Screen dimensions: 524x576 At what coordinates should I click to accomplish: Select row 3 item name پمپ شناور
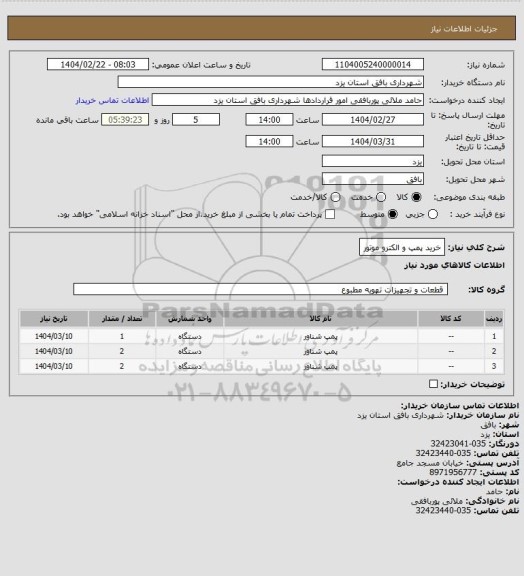click(x=320, y=366)
